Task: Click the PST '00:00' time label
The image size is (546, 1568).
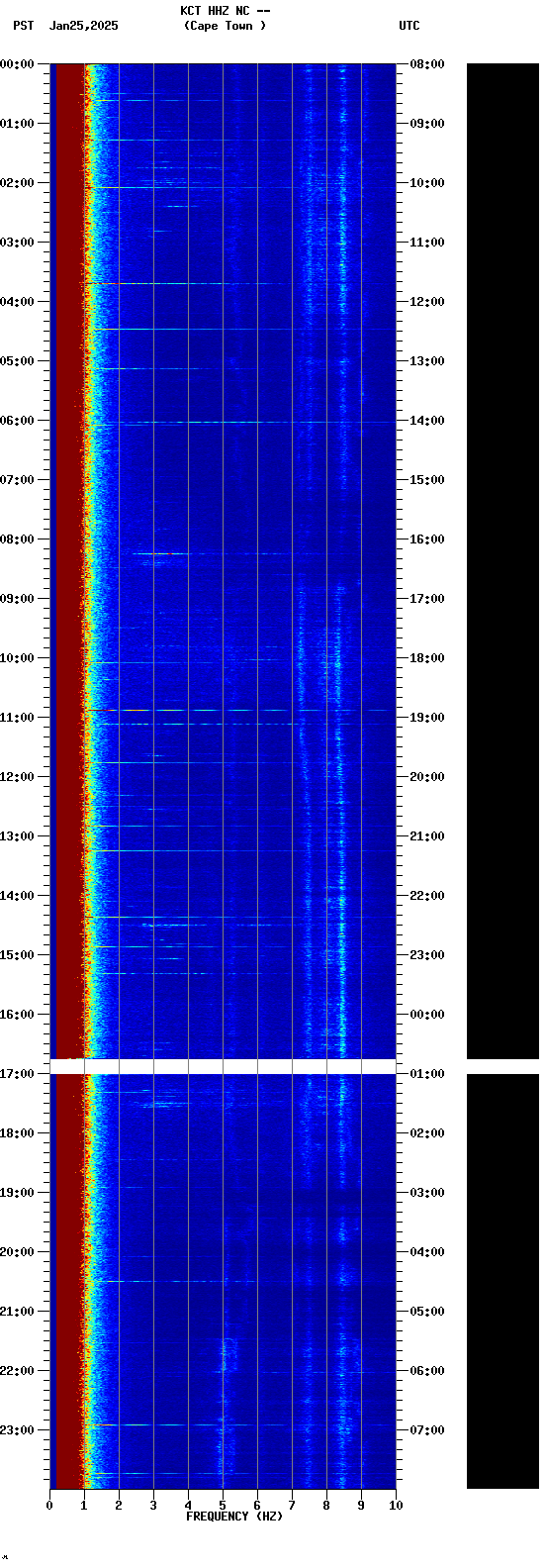Action: click(17, 64)
